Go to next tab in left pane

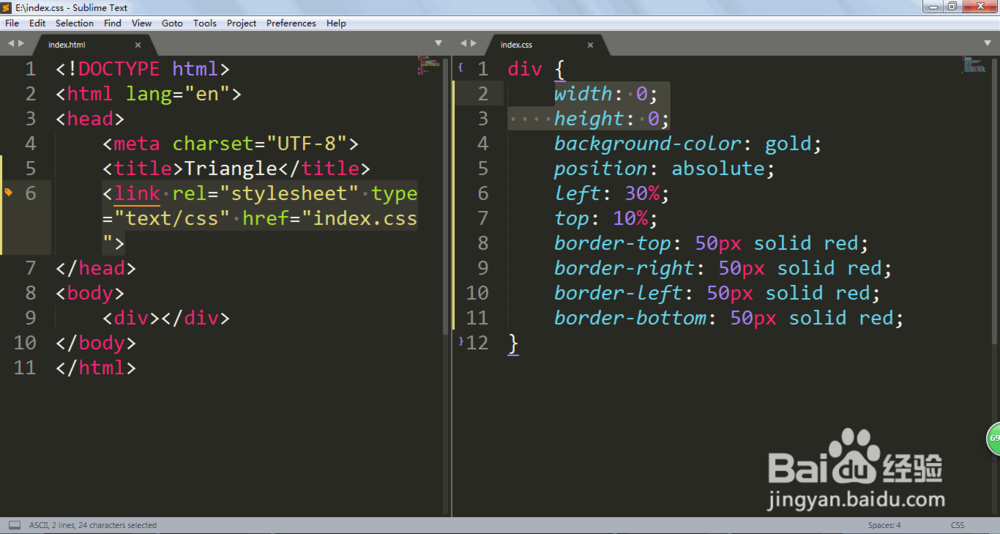click(21, 43)
